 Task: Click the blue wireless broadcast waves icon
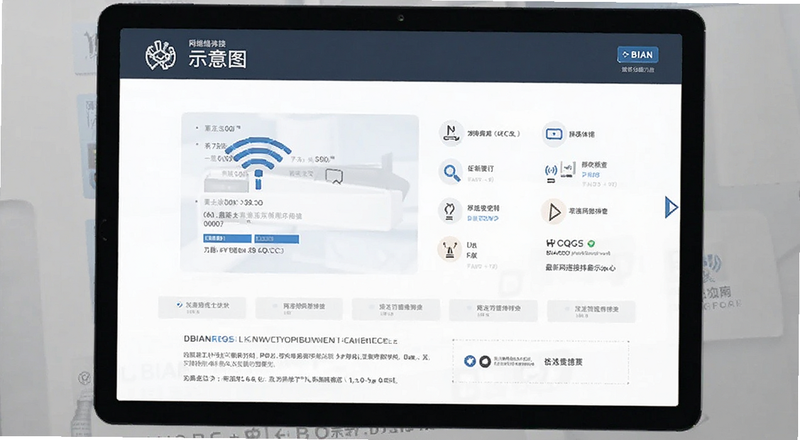click(x=551, y=172)
